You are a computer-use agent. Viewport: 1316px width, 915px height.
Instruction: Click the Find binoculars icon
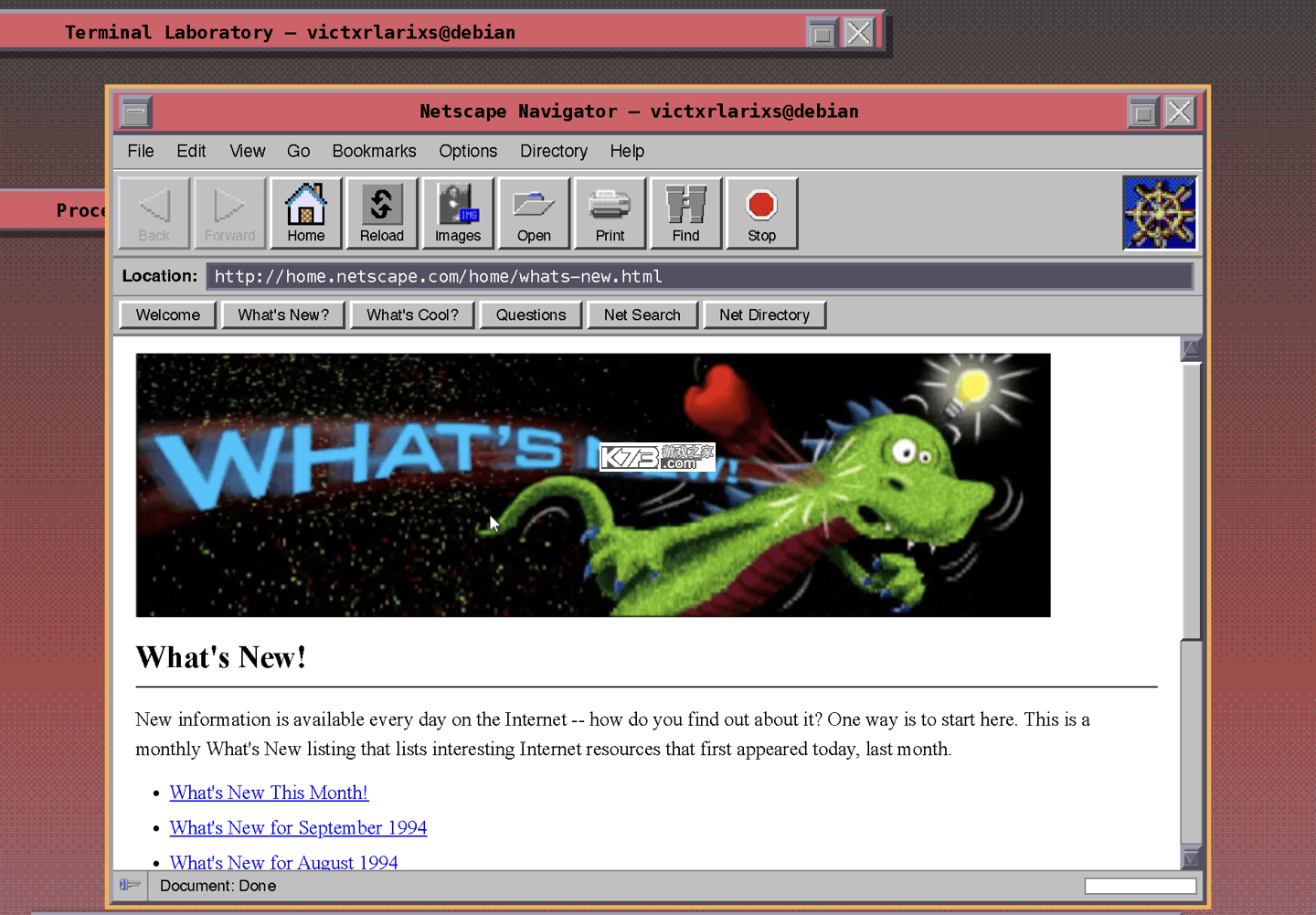(x=685, y=213)
